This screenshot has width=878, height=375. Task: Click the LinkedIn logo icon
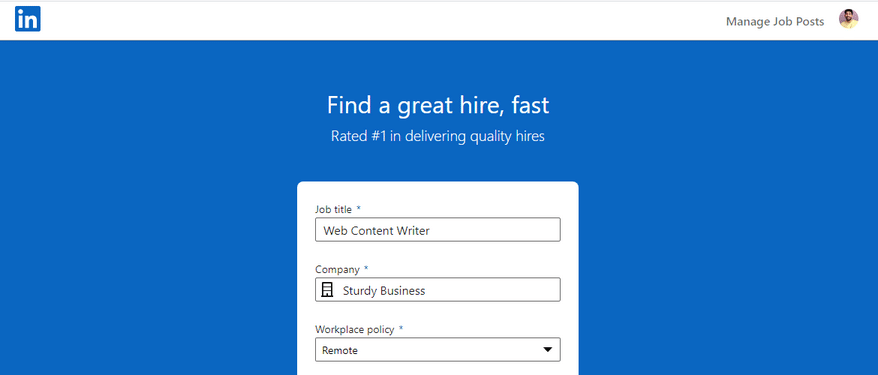(27, 19)
